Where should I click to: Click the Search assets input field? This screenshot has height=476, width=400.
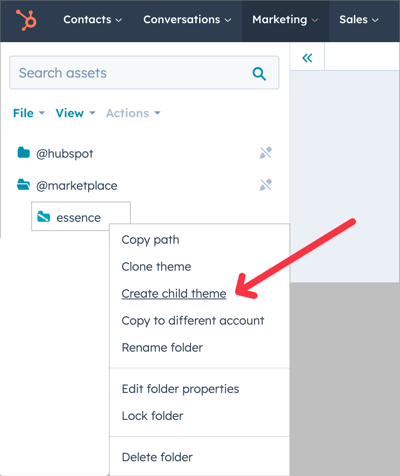144,73
